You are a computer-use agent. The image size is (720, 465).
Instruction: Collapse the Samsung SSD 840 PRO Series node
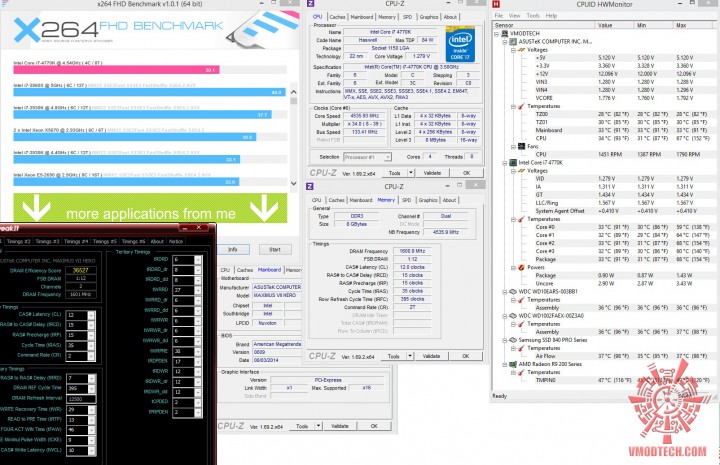pyautogui.click(x=505, y=340)
